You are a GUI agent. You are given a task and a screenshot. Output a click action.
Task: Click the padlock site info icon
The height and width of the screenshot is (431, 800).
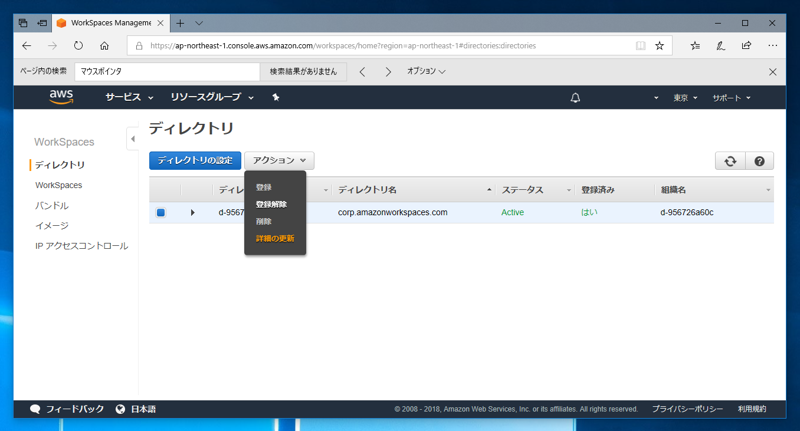[x=139, y=46]
